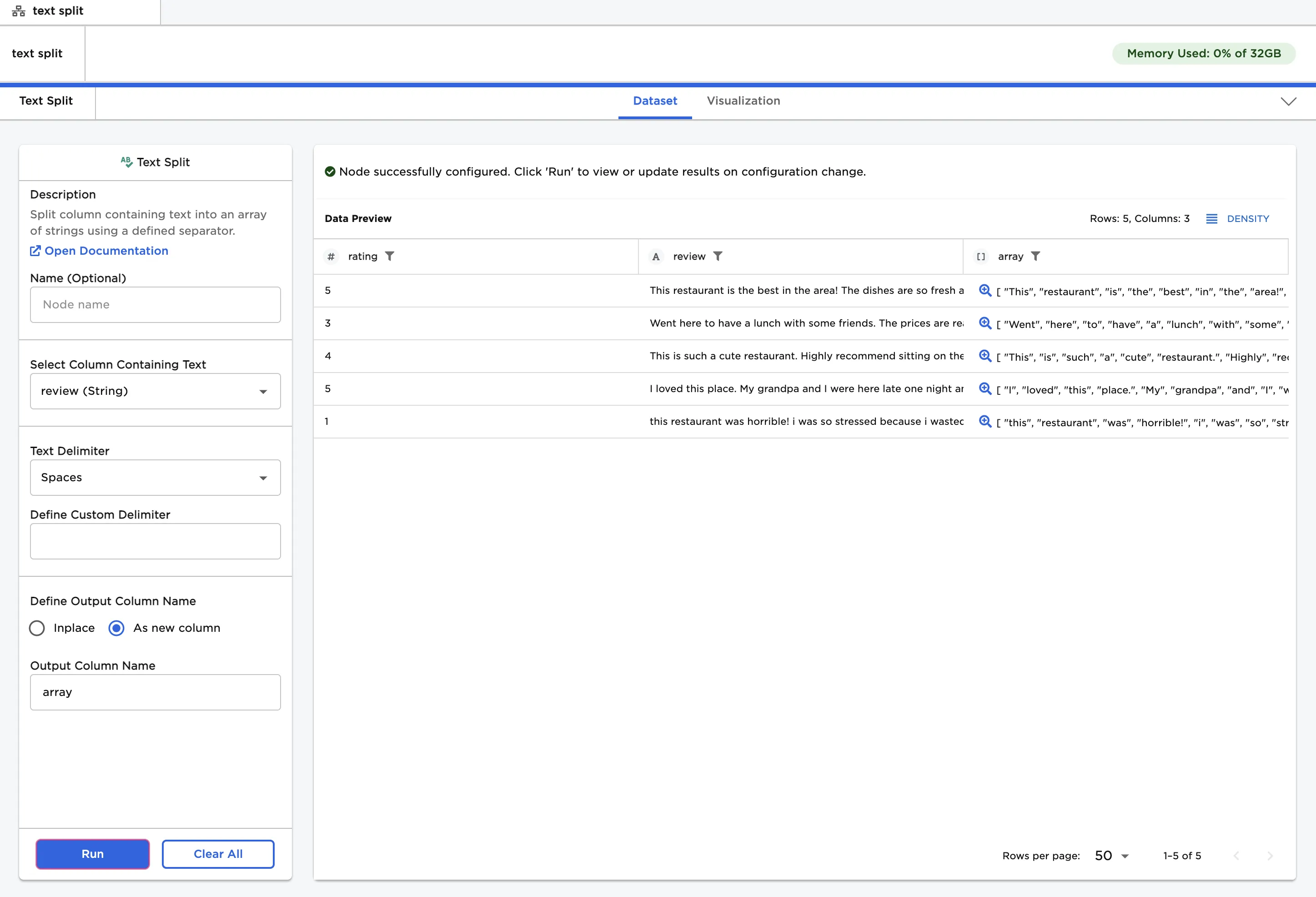Click the rating column filter icon
The height and width of the screenshot is (897, 1316).
(x=390, y=257)
